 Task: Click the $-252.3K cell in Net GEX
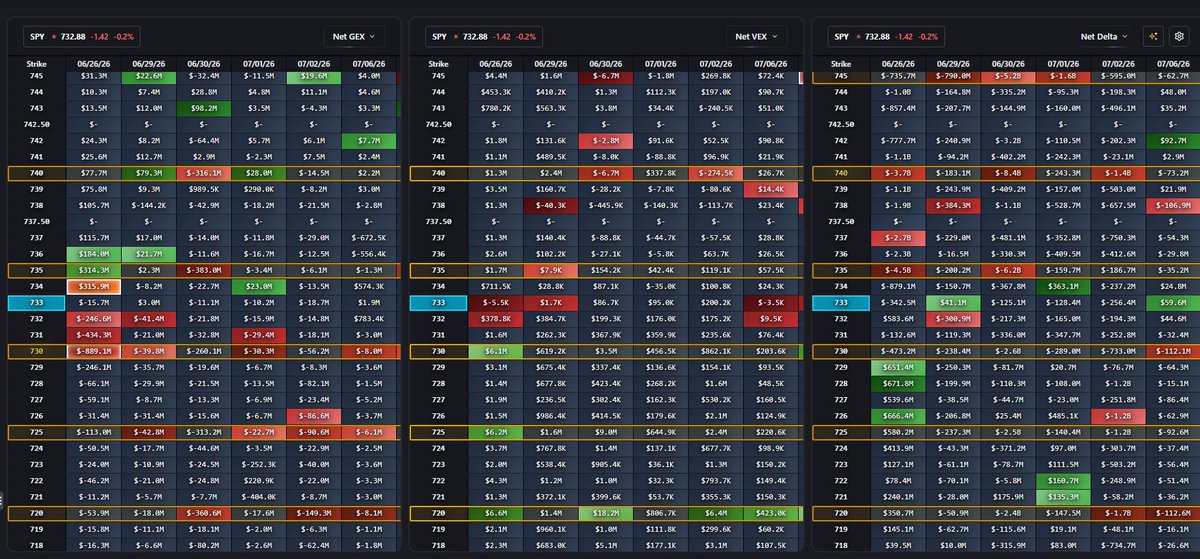(x=258, y=464)
